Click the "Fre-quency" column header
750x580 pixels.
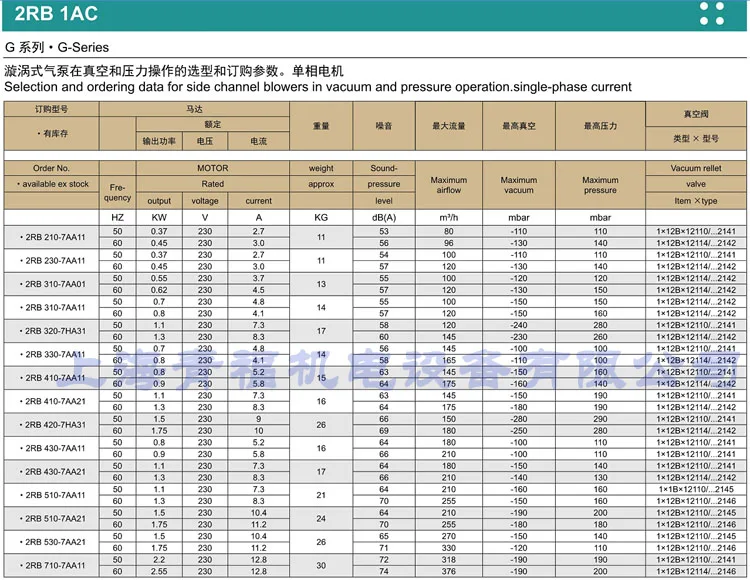tap(117, 193)
